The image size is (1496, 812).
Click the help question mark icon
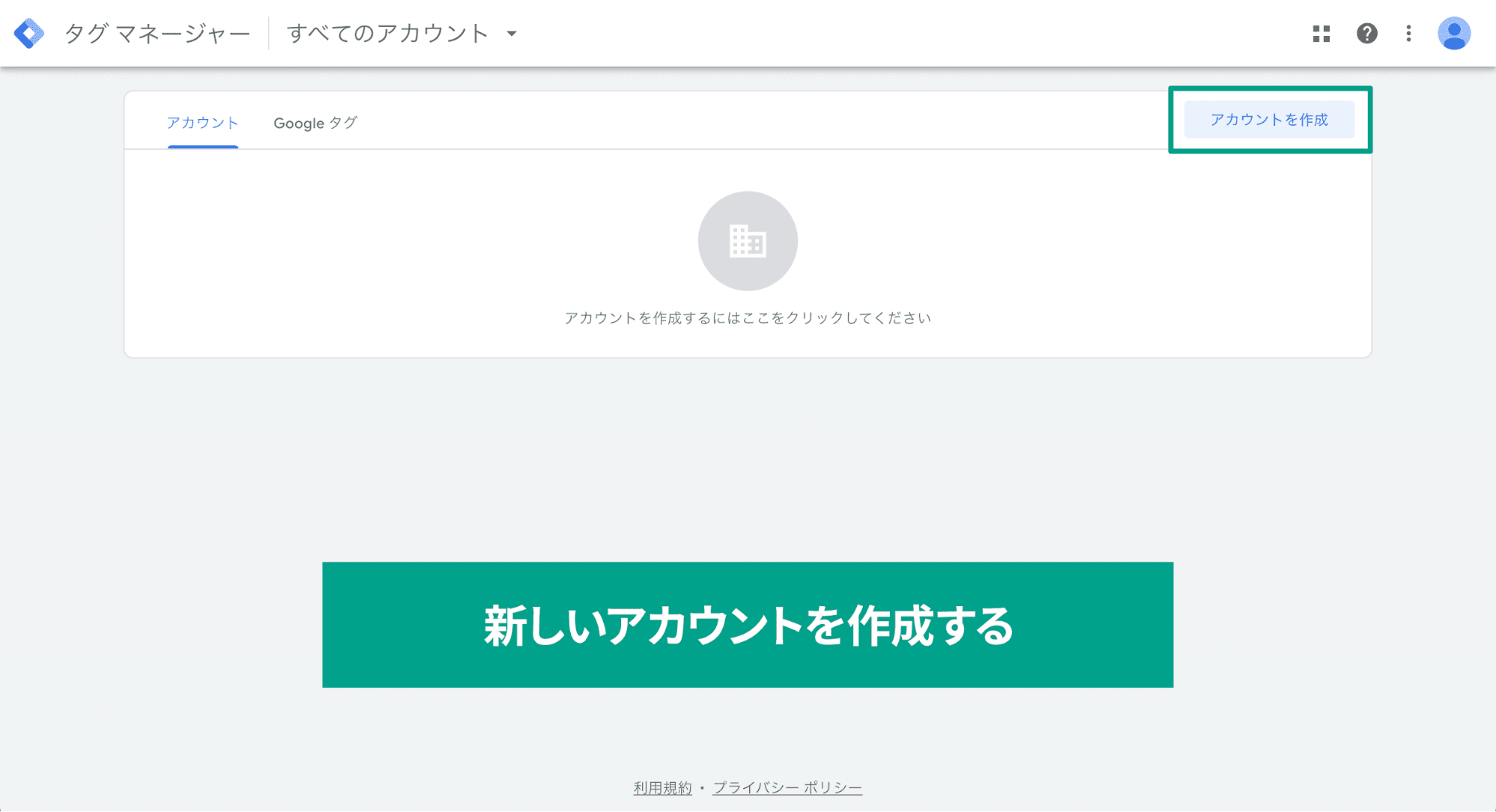(x=1365, y=32)
